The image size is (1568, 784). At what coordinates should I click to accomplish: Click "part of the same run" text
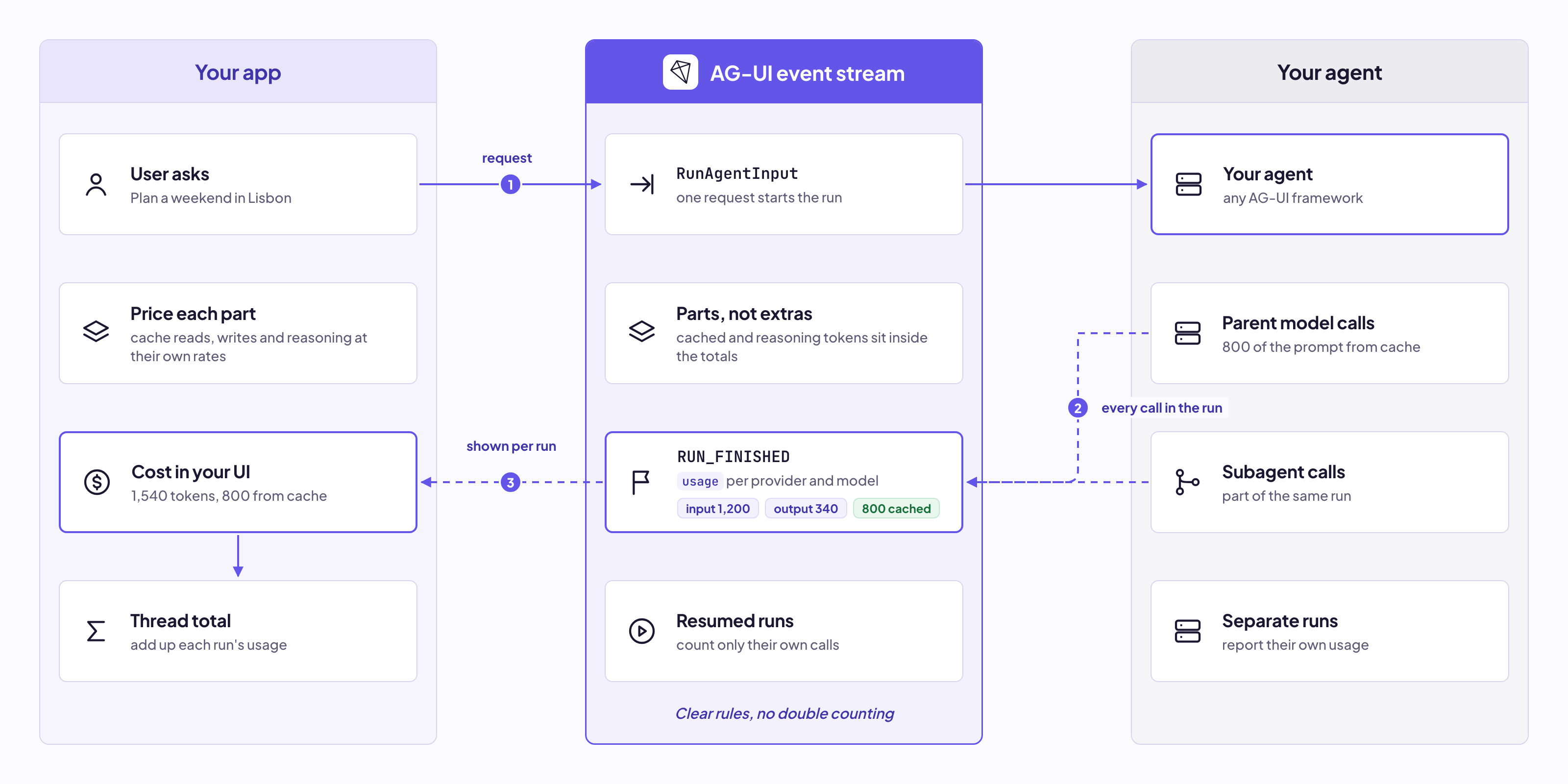point(1286,496)
